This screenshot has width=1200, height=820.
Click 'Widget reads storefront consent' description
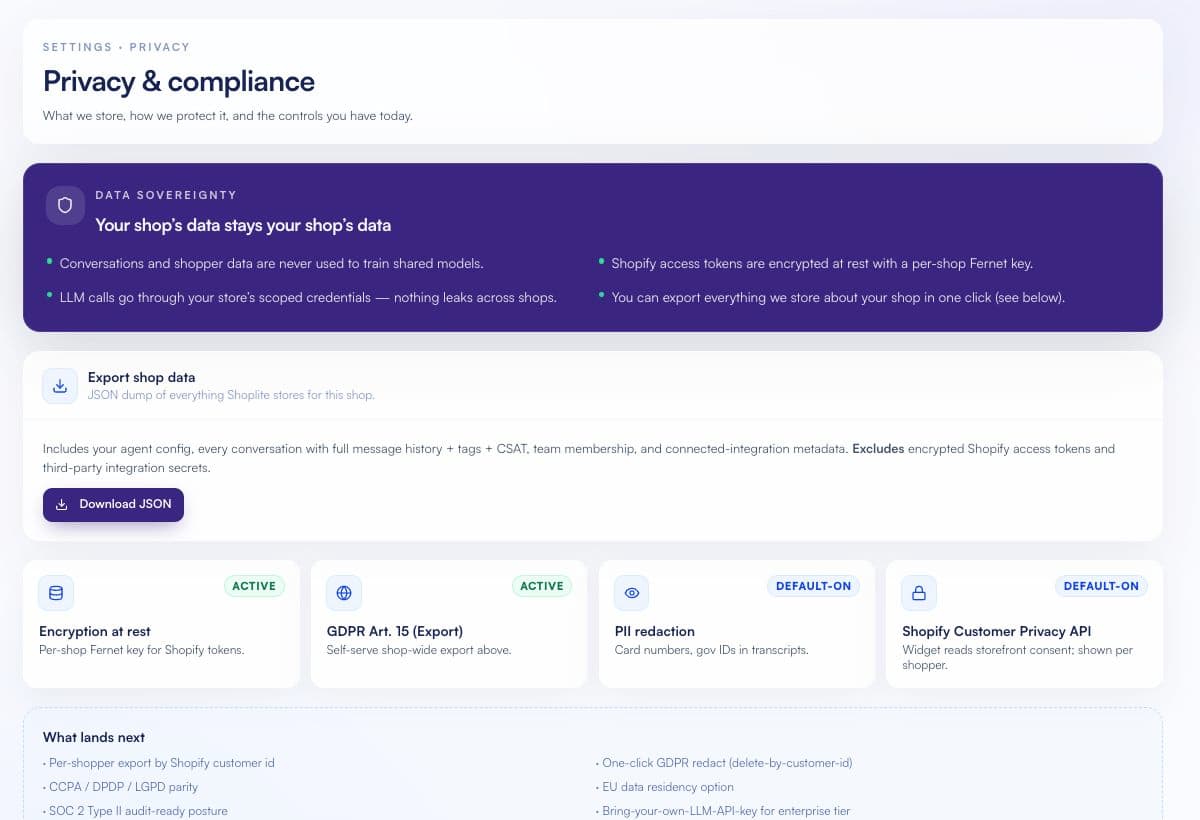coord(1018,657)
